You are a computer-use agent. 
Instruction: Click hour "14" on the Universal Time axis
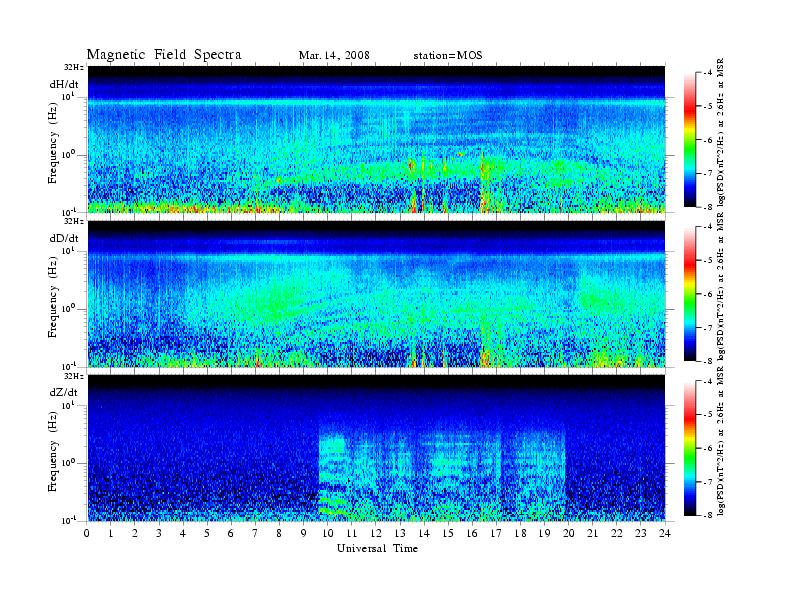[424, 533]
